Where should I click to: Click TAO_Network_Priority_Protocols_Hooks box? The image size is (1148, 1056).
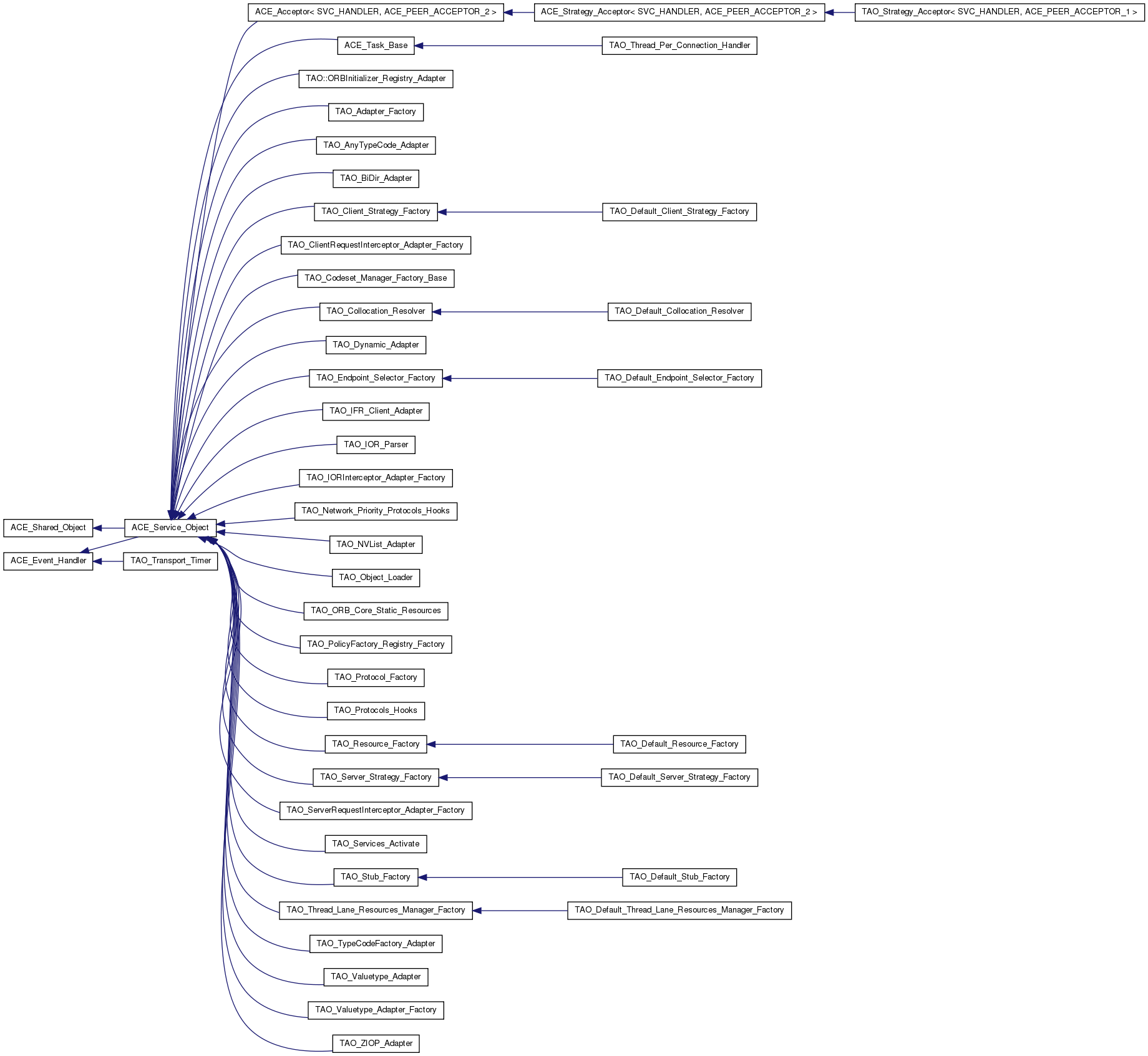tap(376, 511)
